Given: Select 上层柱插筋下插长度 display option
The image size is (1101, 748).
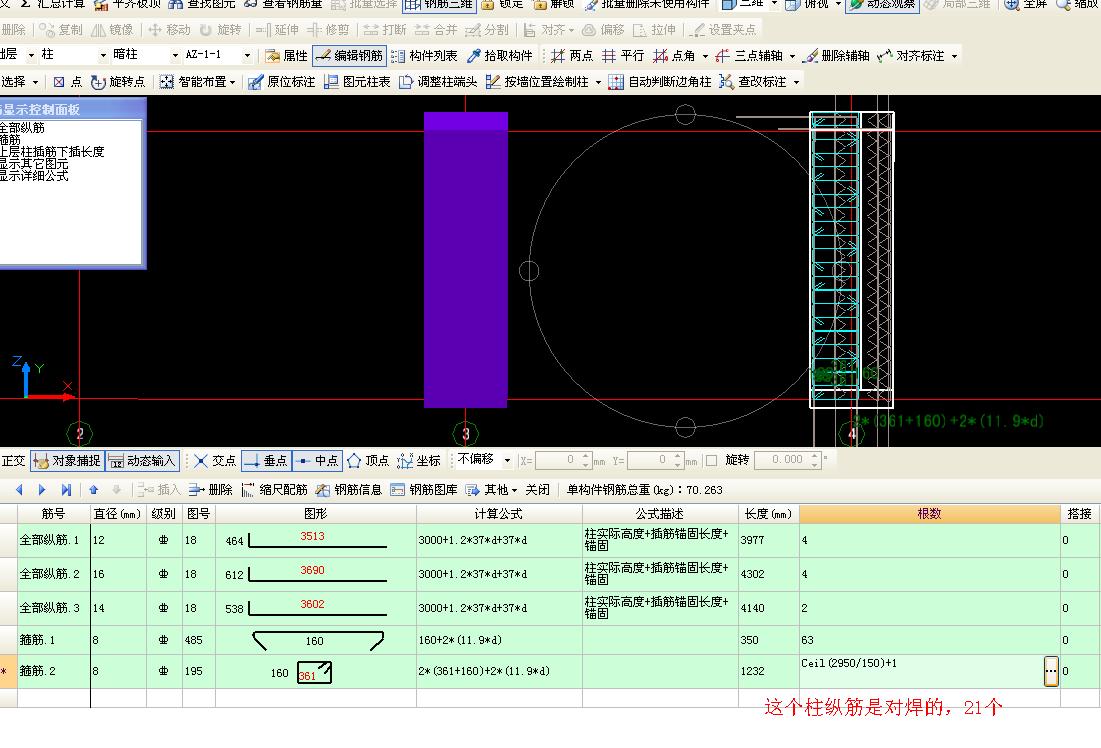Looking at the screenshot, I should (51, 152).
